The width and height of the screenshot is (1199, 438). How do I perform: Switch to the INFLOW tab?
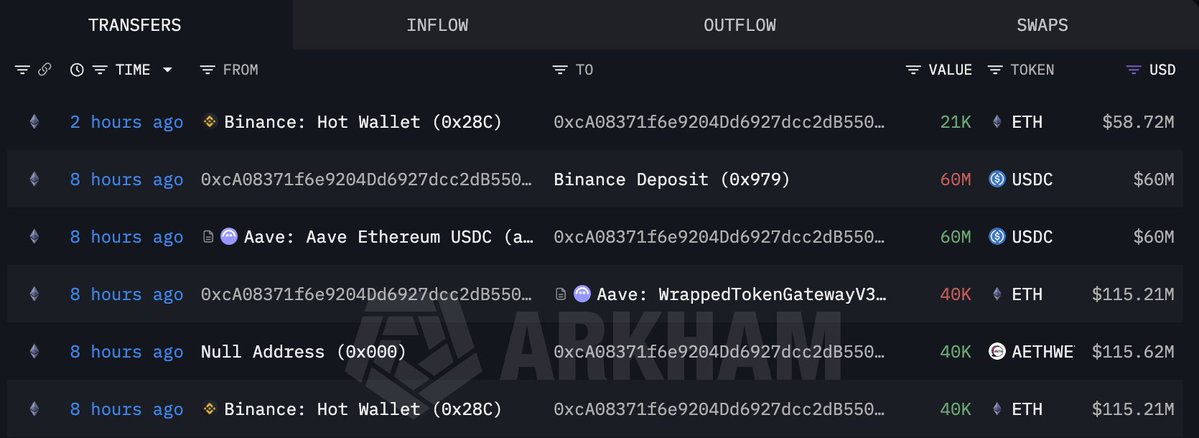pos(437,25)
